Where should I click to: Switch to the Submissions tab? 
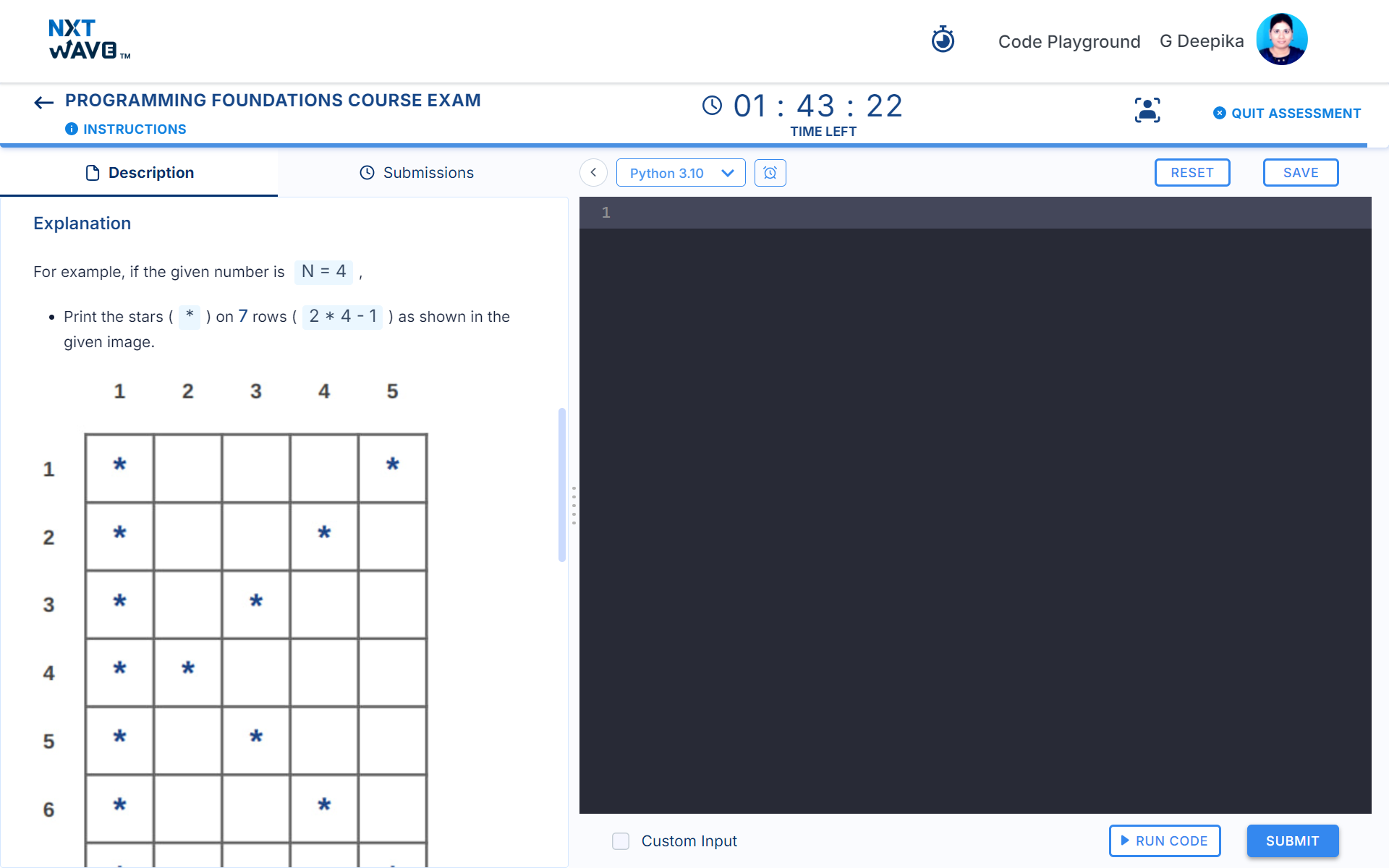click(x=417, y=172)
